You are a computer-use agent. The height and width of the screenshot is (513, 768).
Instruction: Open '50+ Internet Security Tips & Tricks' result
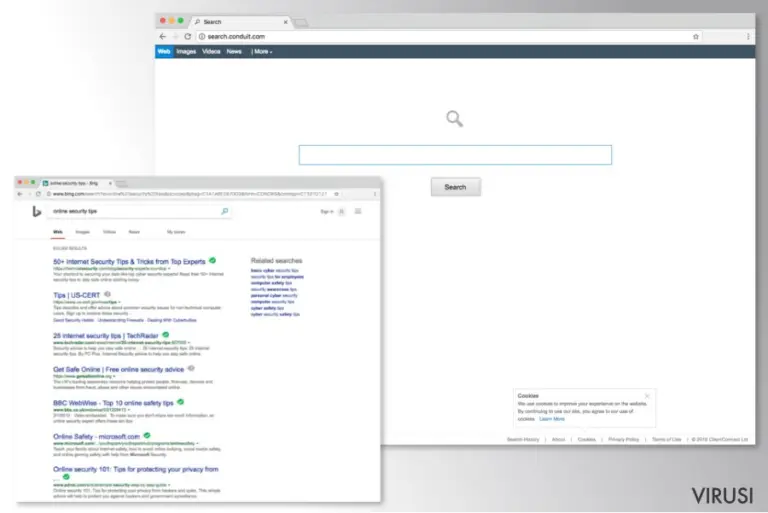pyautogui.click(x=129, y=262)
